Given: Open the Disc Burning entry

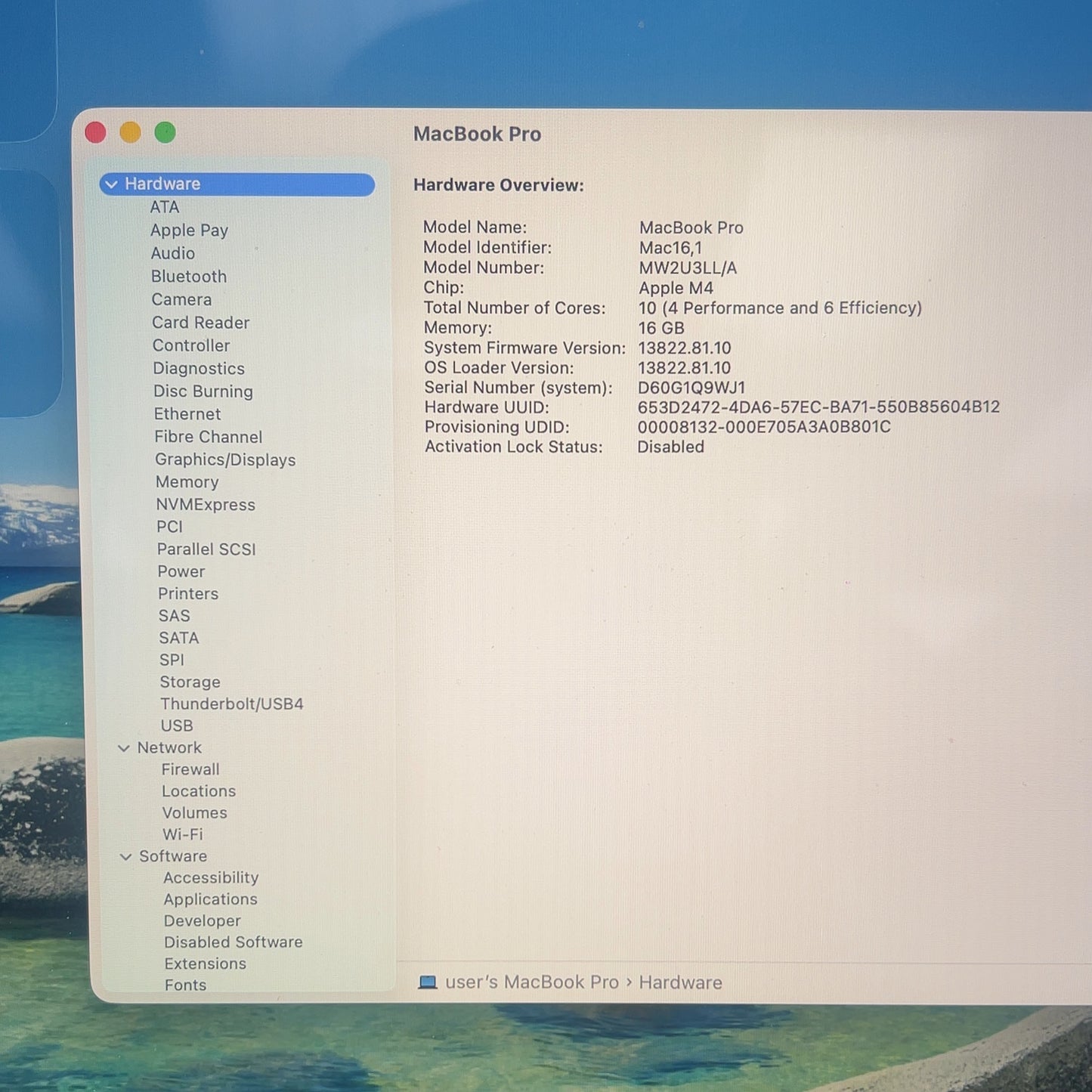Looking at the screenshot, I should tap(203, 391).
